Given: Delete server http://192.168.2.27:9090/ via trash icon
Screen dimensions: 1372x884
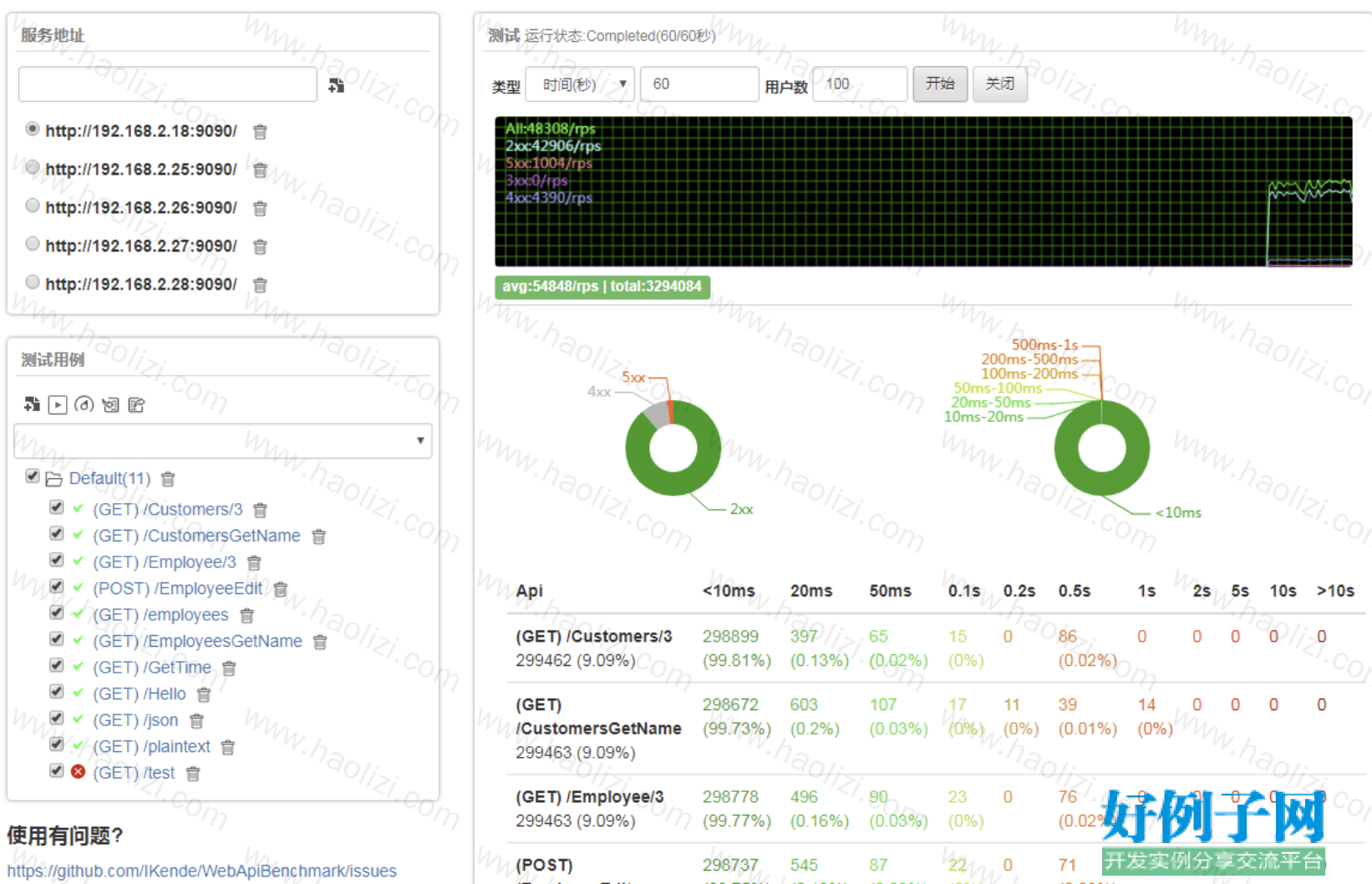Looking at the screenshot, I should click(260, 247).
